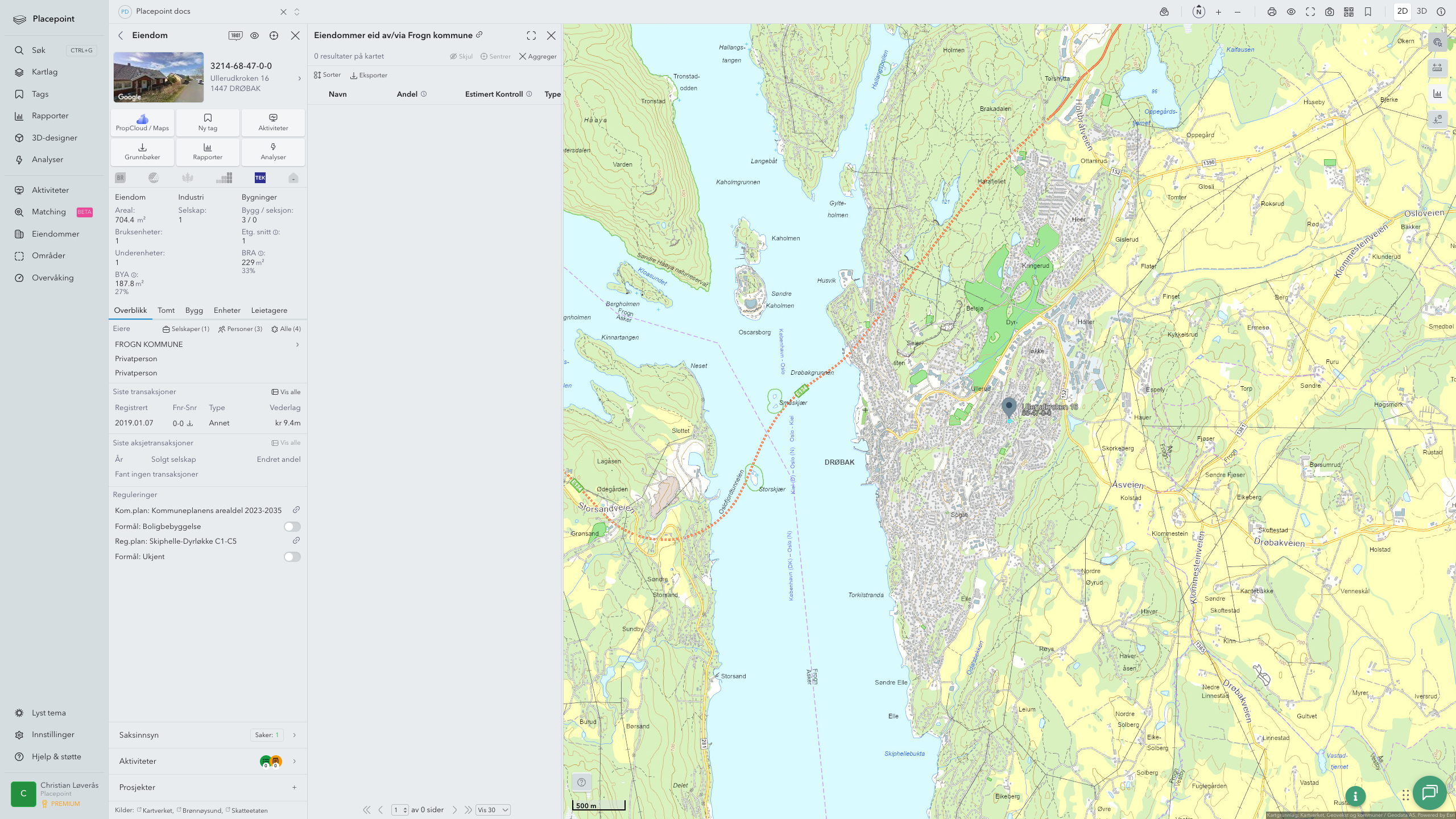Open the Kommuneplanens arealdel 2023-2035 link

point(296,510)
